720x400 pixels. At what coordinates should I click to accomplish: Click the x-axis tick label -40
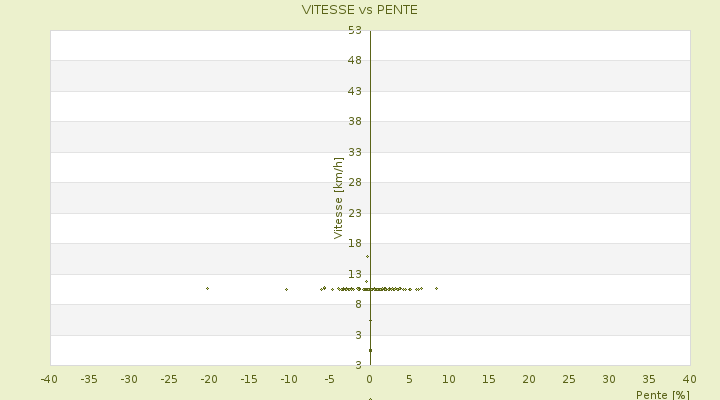point(49,379)
